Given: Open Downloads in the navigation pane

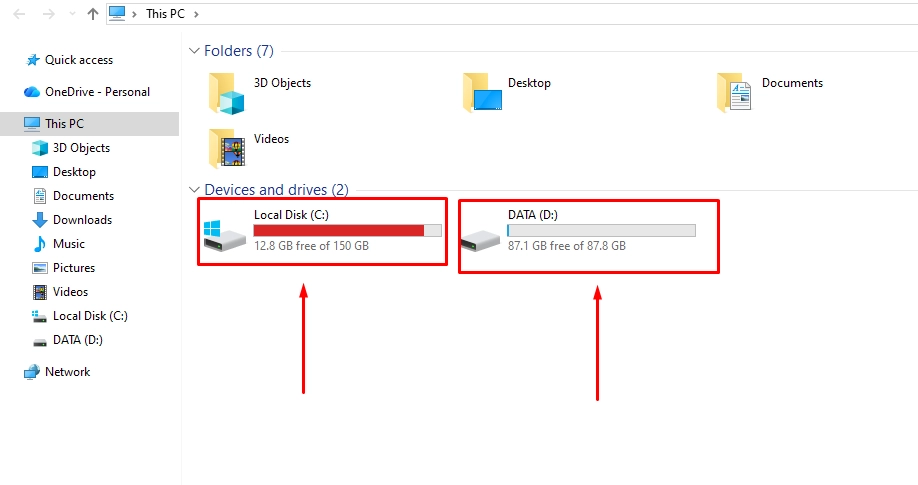Looking at the screenshot, I should 82,220.
